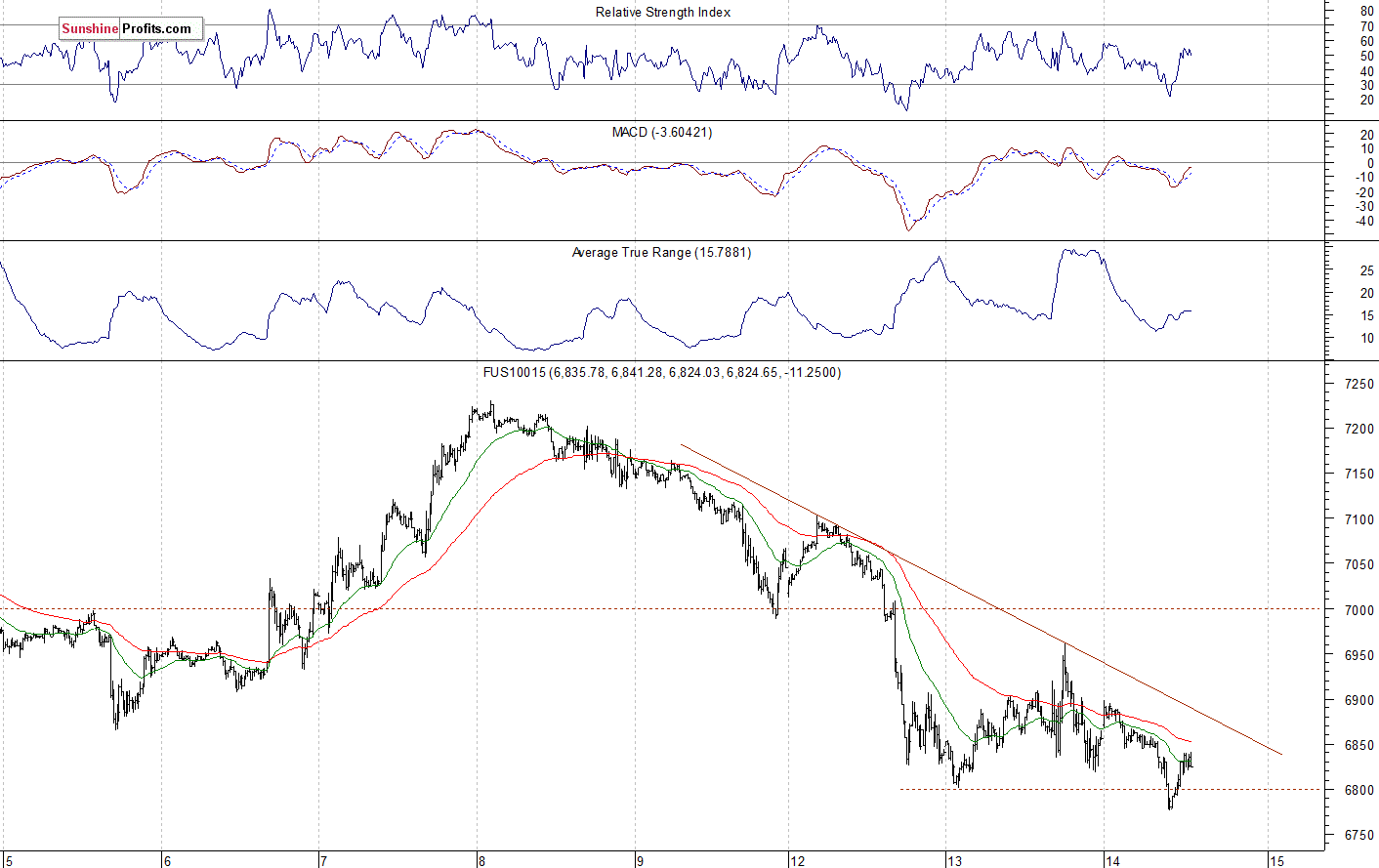Click the 6850 price axis label

1359,745
